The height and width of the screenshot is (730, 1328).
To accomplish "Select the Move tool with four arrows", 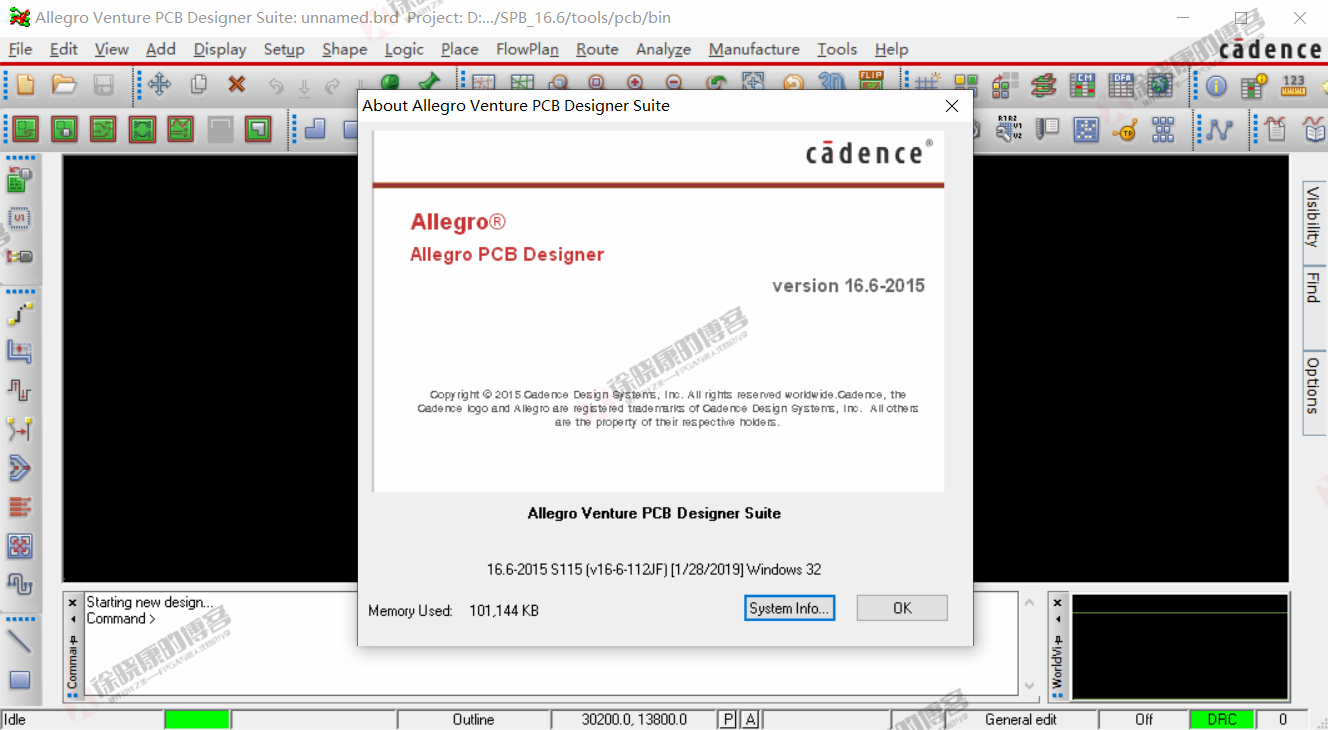I will 159,85.
